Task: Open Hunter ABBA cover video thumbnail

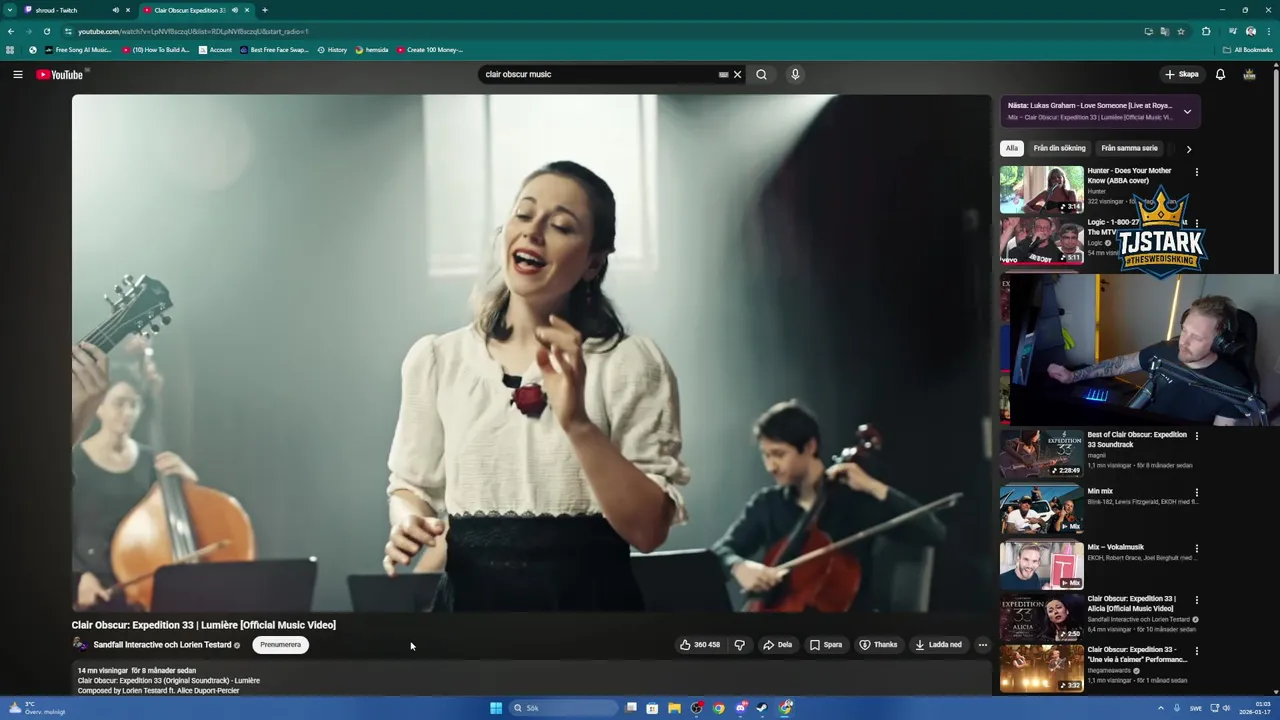Action: coord(1041,189)
